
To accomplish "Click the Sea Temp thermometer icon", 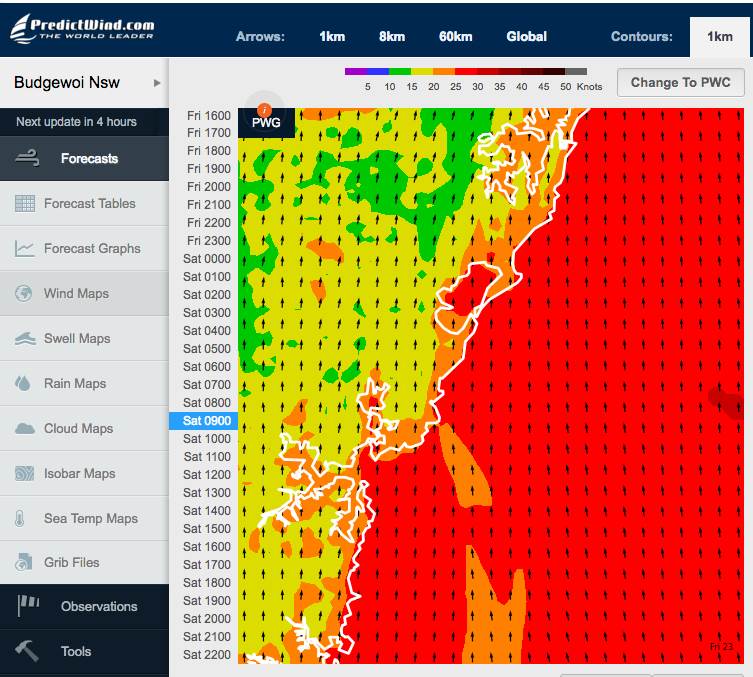I will coord(20,519).
